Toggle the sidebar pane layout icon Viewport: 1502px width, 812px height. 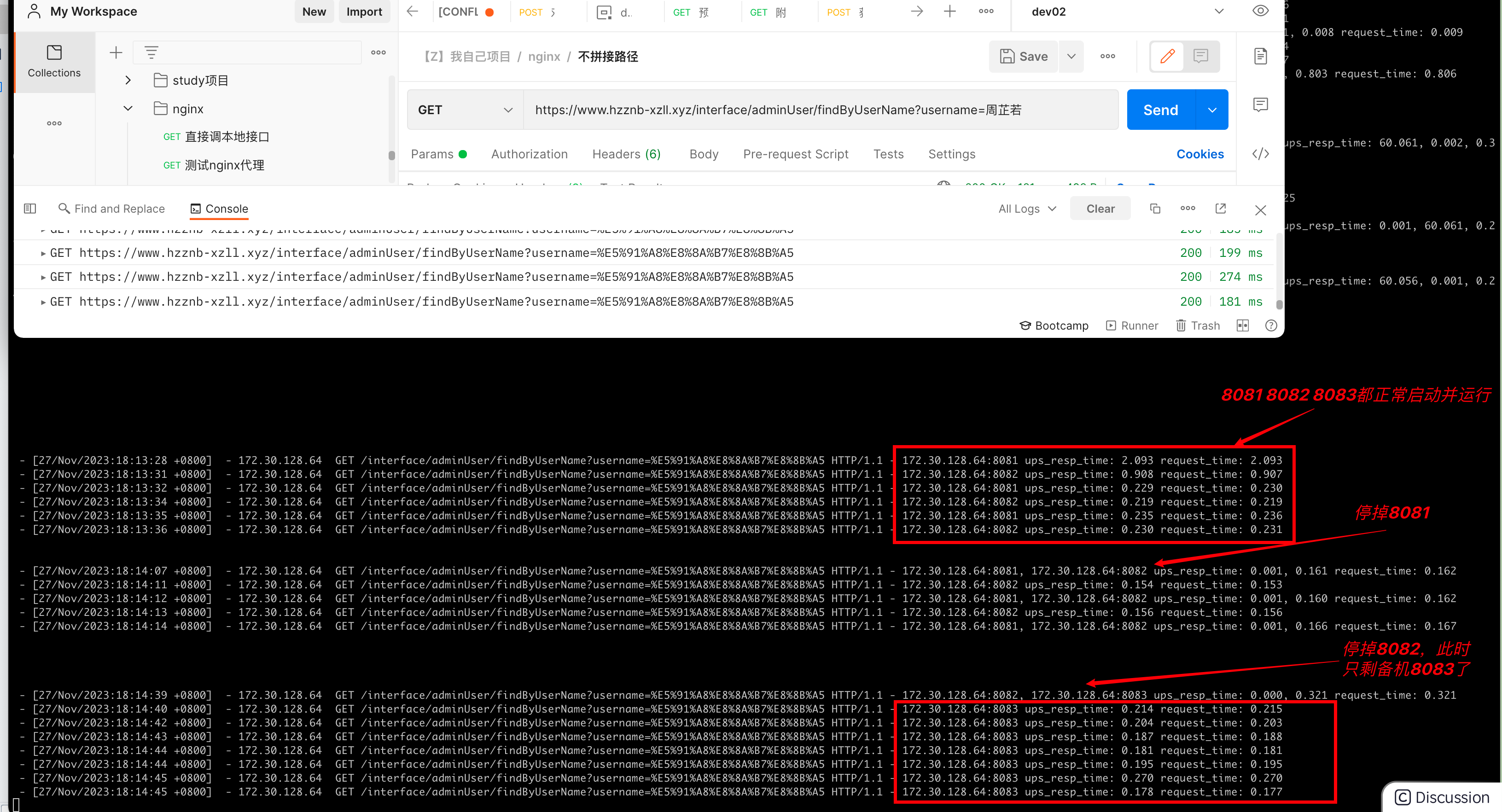point(30,209)
